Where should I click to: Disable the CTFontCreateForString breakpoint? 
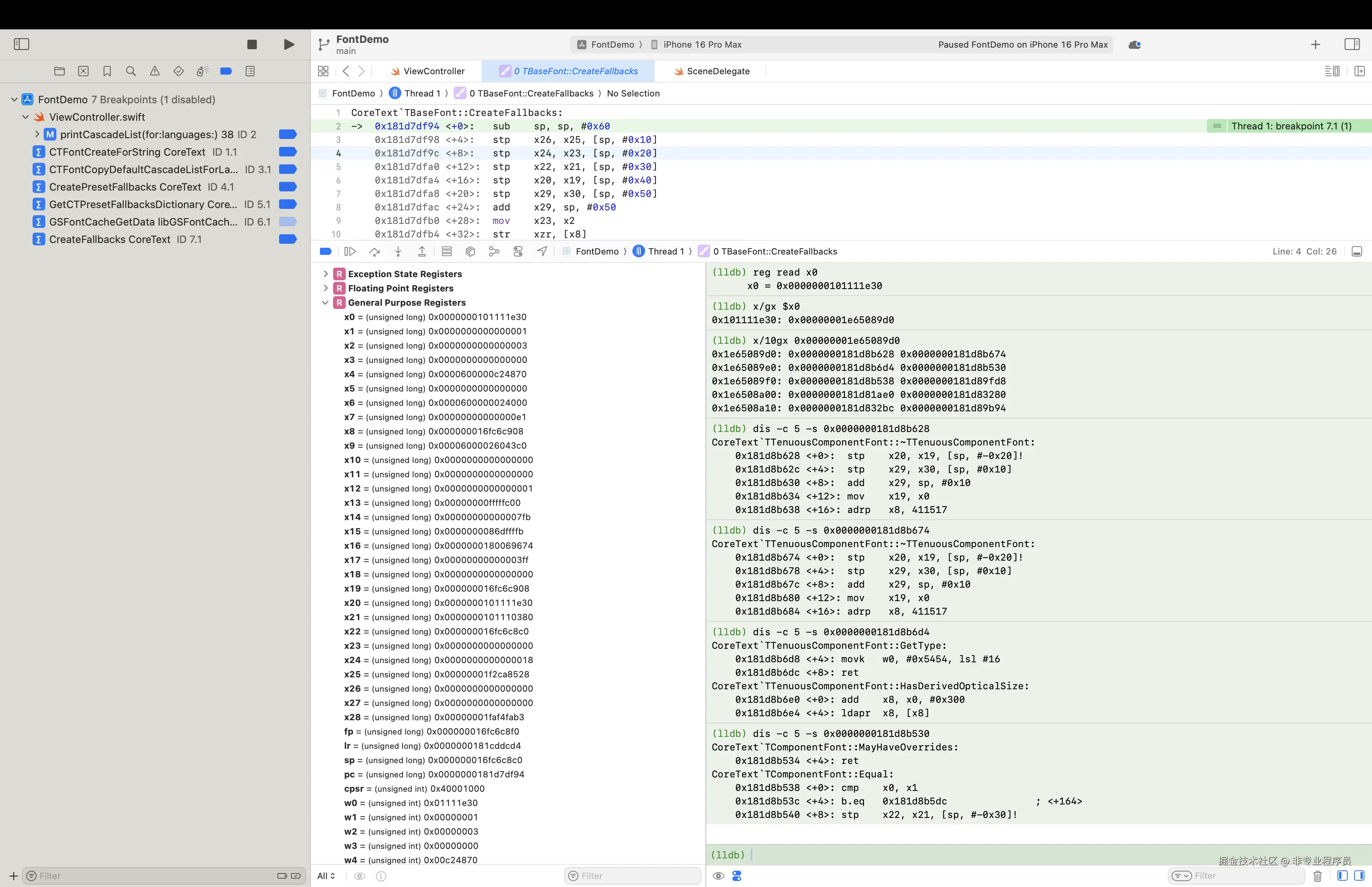(287, 152)
